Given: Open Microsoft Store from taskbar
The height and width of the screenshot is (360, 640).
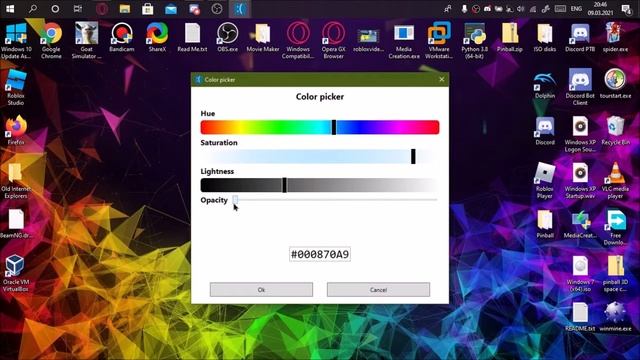Looking at the screenshot, I should pyautogui.click(x=148, y=9).
